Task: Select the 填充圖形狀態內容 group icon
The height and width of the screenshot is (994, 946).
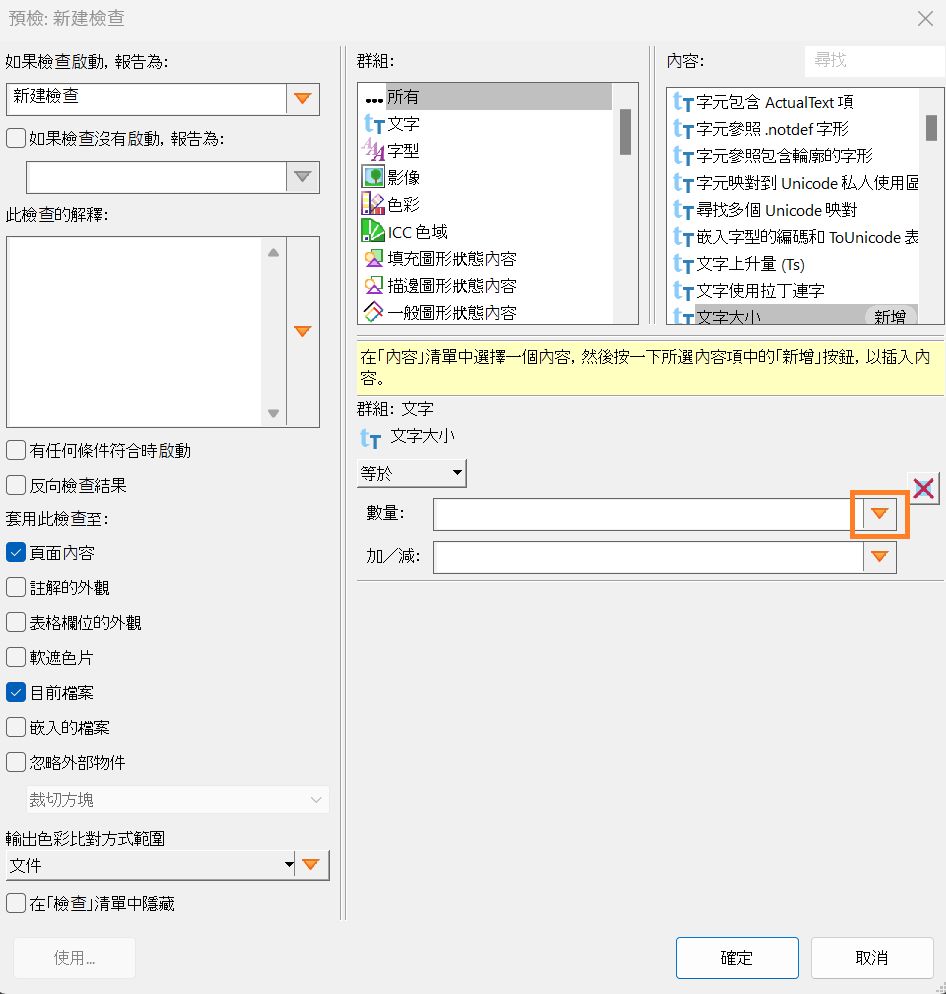Action: (374, 260)
